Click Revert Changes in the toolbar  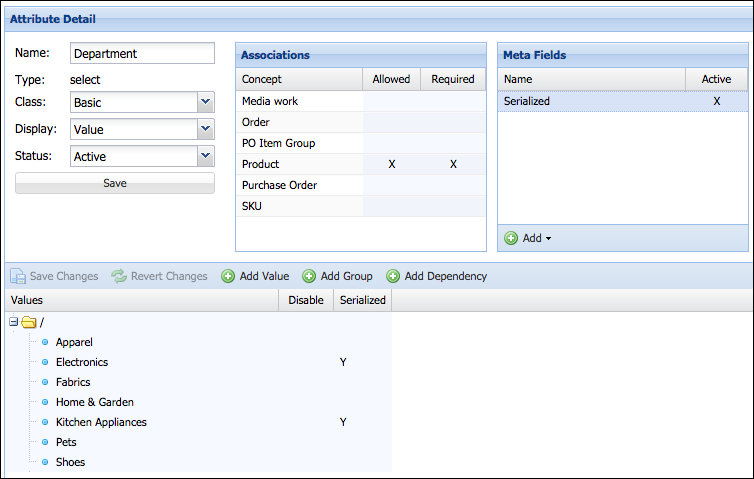(159, 276)
